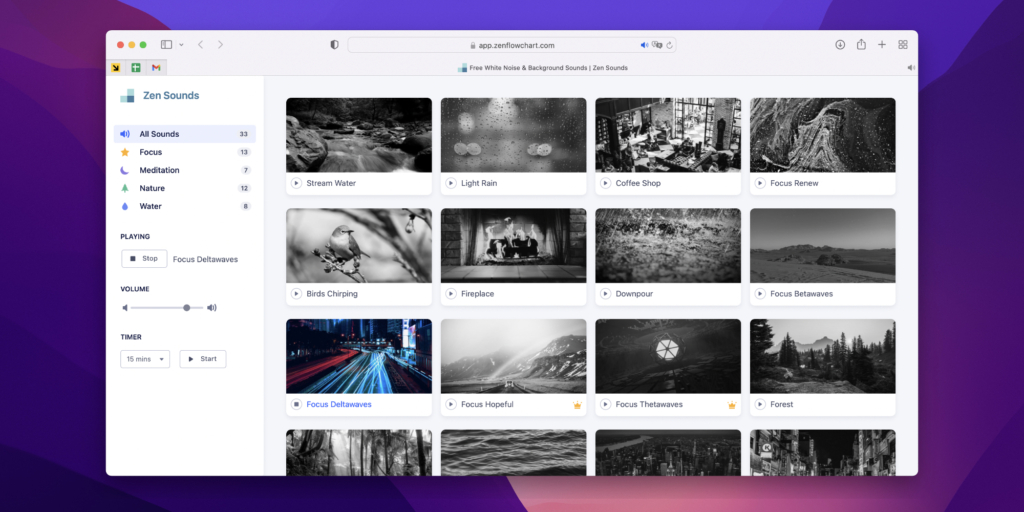Play the Focus Betawaves sound

(x=760, y=294)
